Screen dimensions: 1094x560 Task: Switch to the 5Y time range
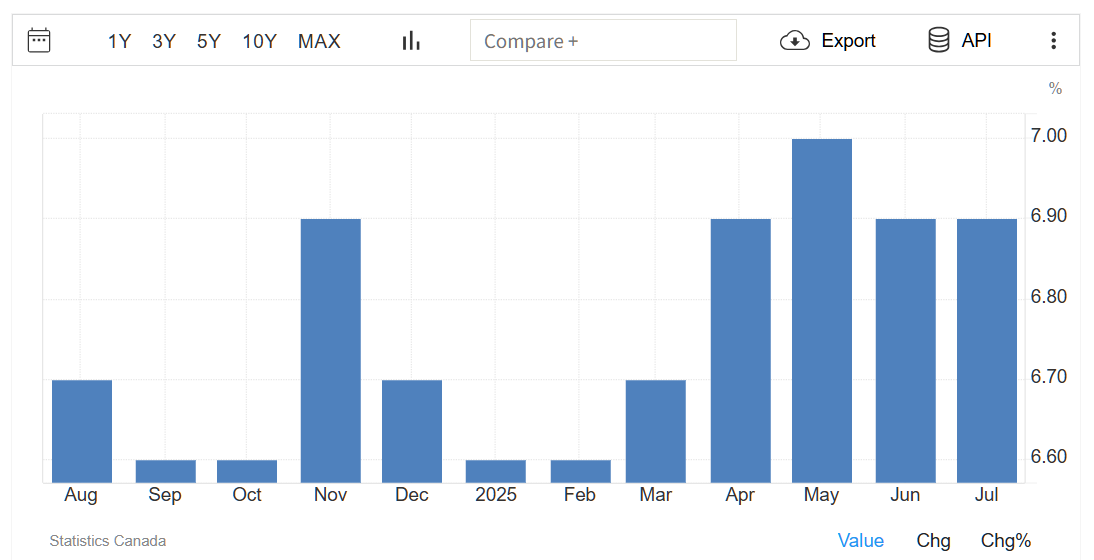(209, 41)
